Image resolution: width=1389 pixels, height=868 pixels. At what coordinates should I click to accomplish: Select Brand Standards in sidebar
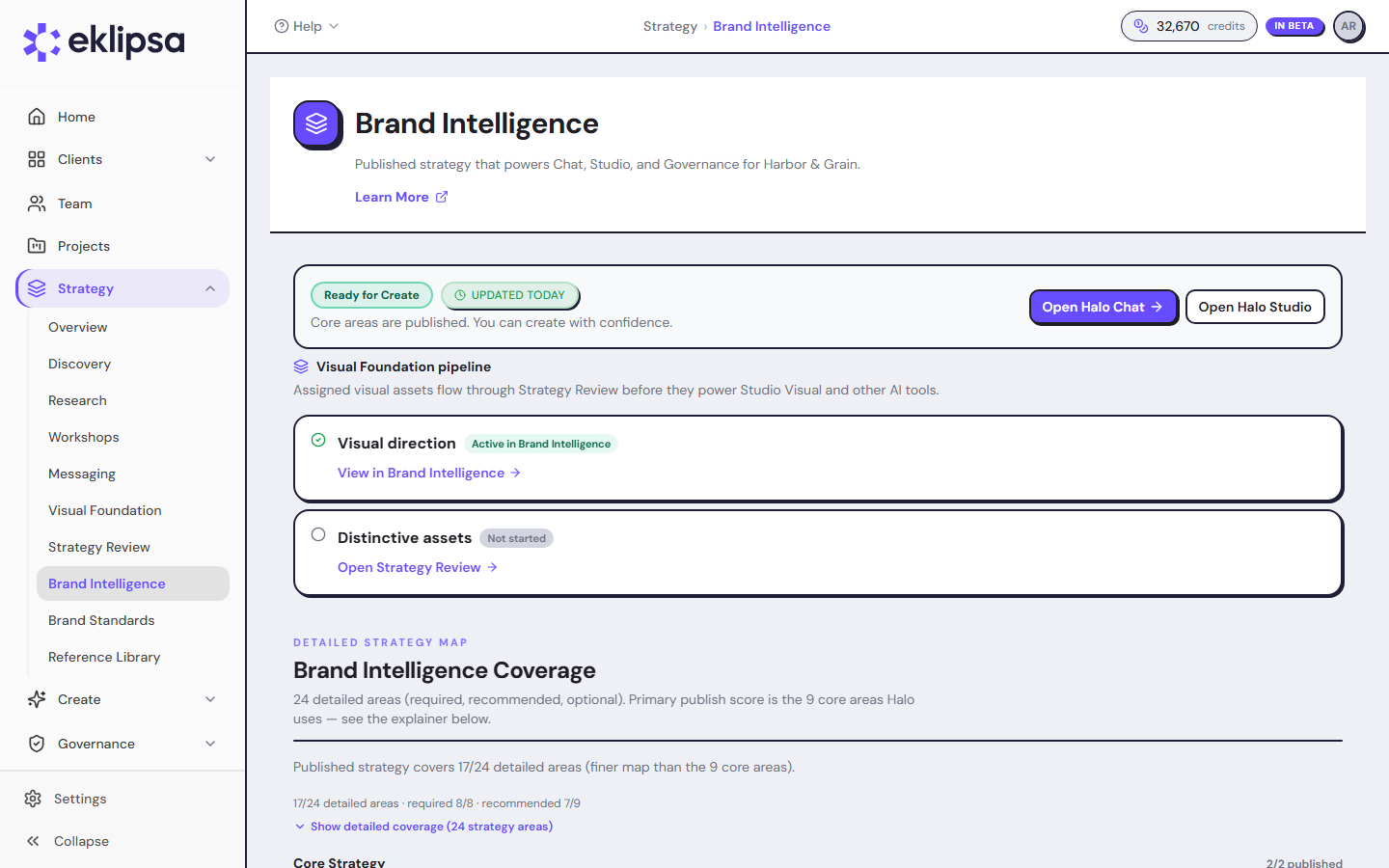[x=101, y=620]
